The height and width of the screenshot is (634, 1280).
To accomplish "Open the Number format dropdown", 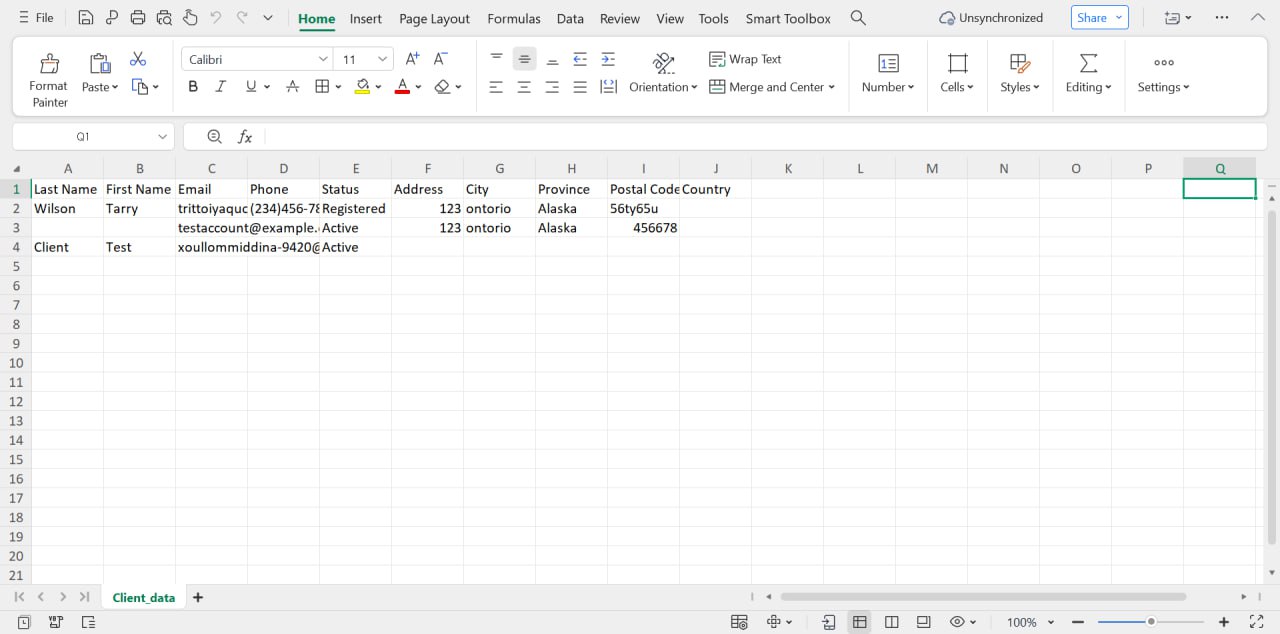I will click(x=888, y=74).
